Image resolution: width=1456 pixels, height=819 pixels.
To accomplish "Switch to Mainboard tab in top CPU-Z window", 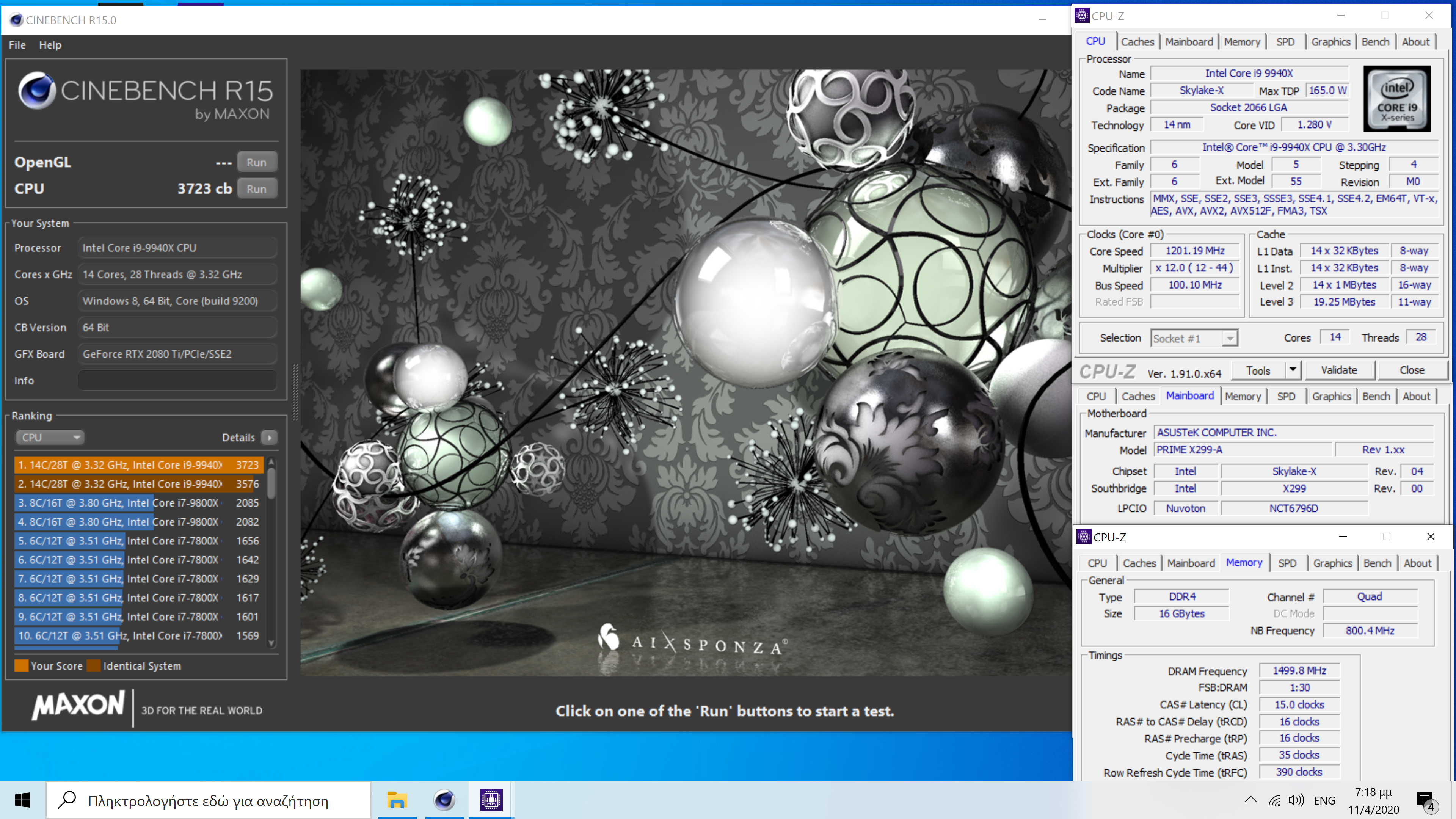I will click(1189, 42).
